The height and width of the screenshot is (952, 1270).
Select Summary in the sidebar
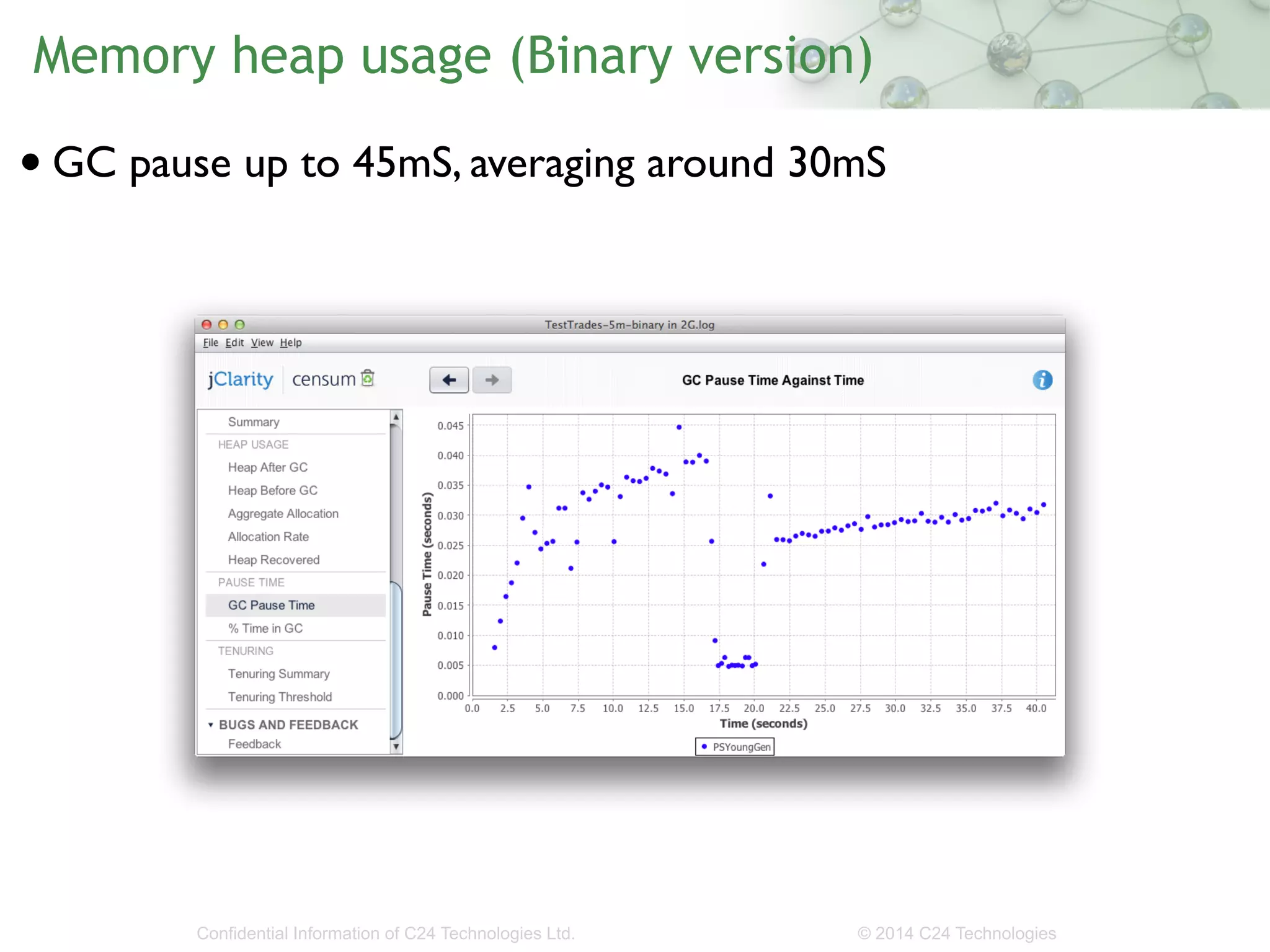254,422
